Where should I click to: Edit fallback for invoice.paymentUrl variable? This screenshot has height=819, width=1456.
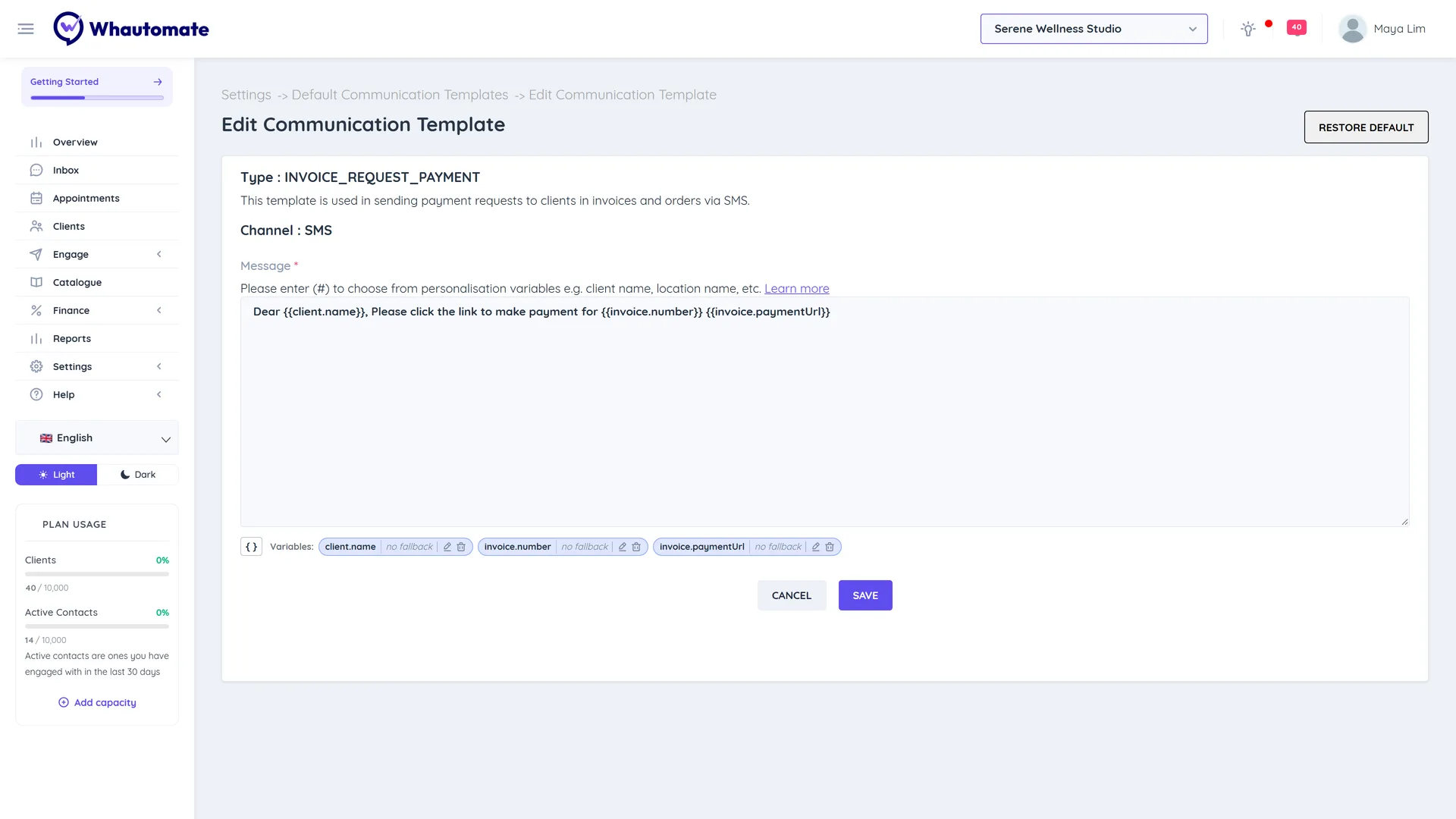[816, 547]
